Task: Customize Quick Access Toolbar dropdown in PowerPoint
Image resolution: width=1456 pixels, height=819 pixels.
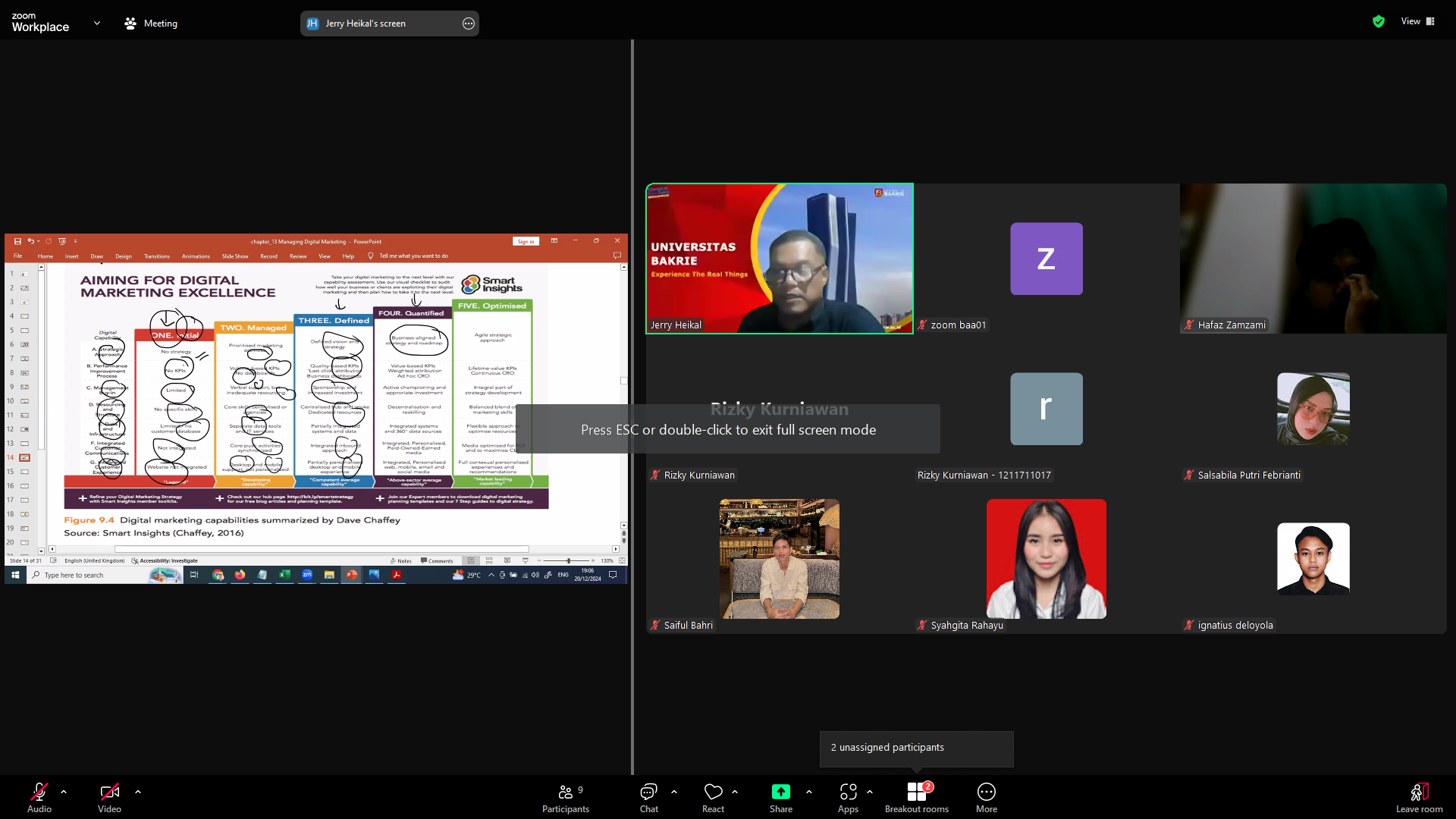Action: (75, 241)
